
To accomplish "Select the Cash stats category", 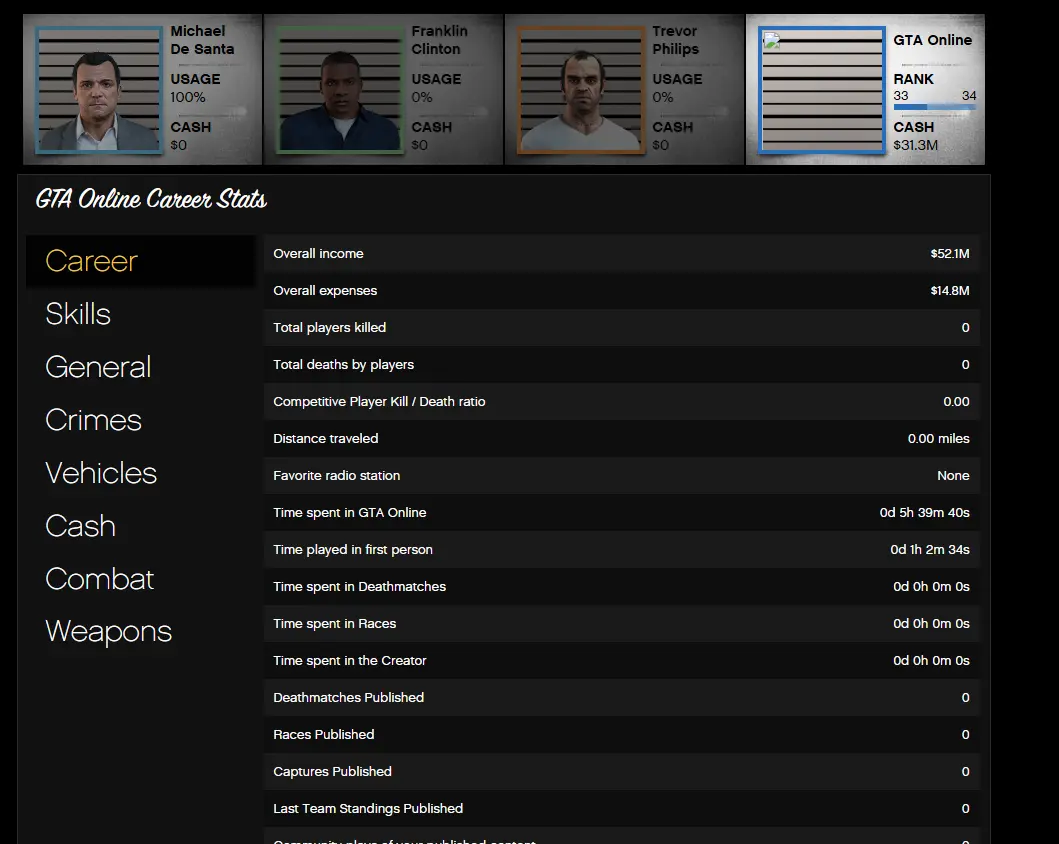I will coord(80,526).
